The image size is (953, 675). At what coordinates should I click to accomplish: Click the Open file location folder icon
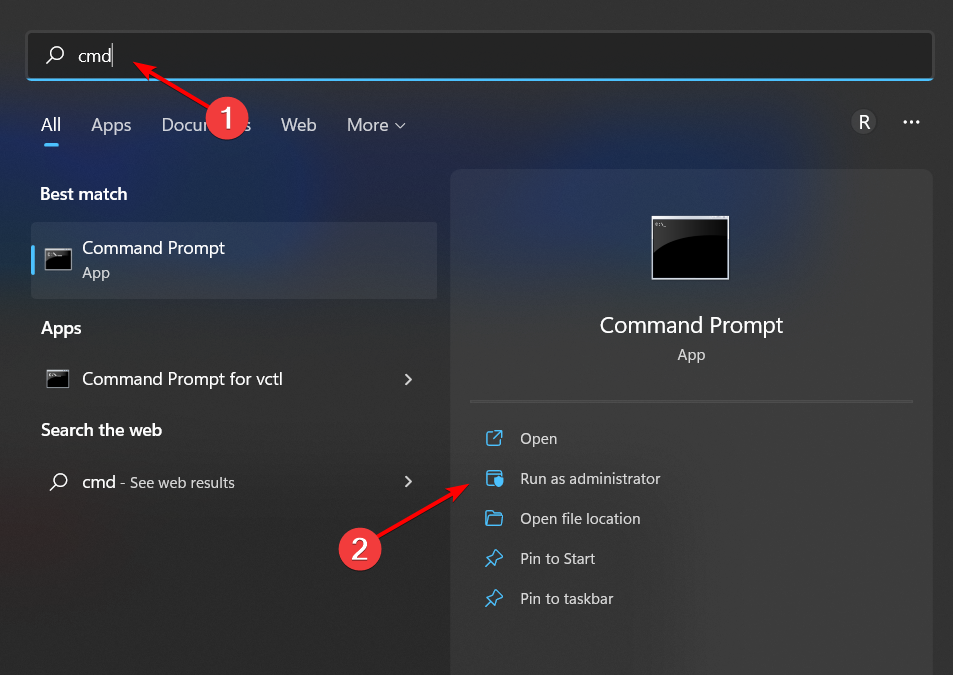(494, 518)
